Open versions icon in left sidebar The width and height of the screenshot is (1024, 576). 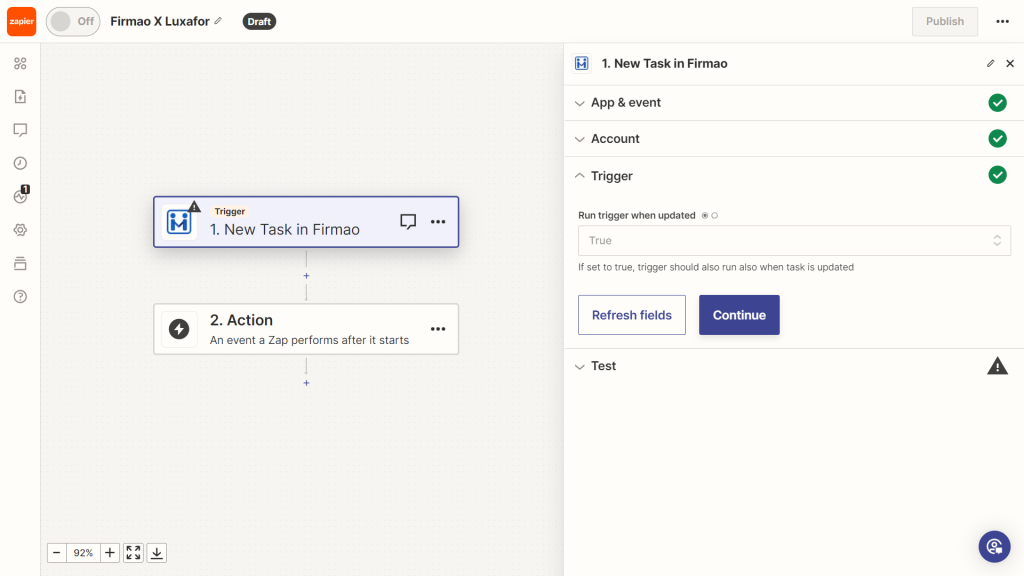tap(20, 262)
